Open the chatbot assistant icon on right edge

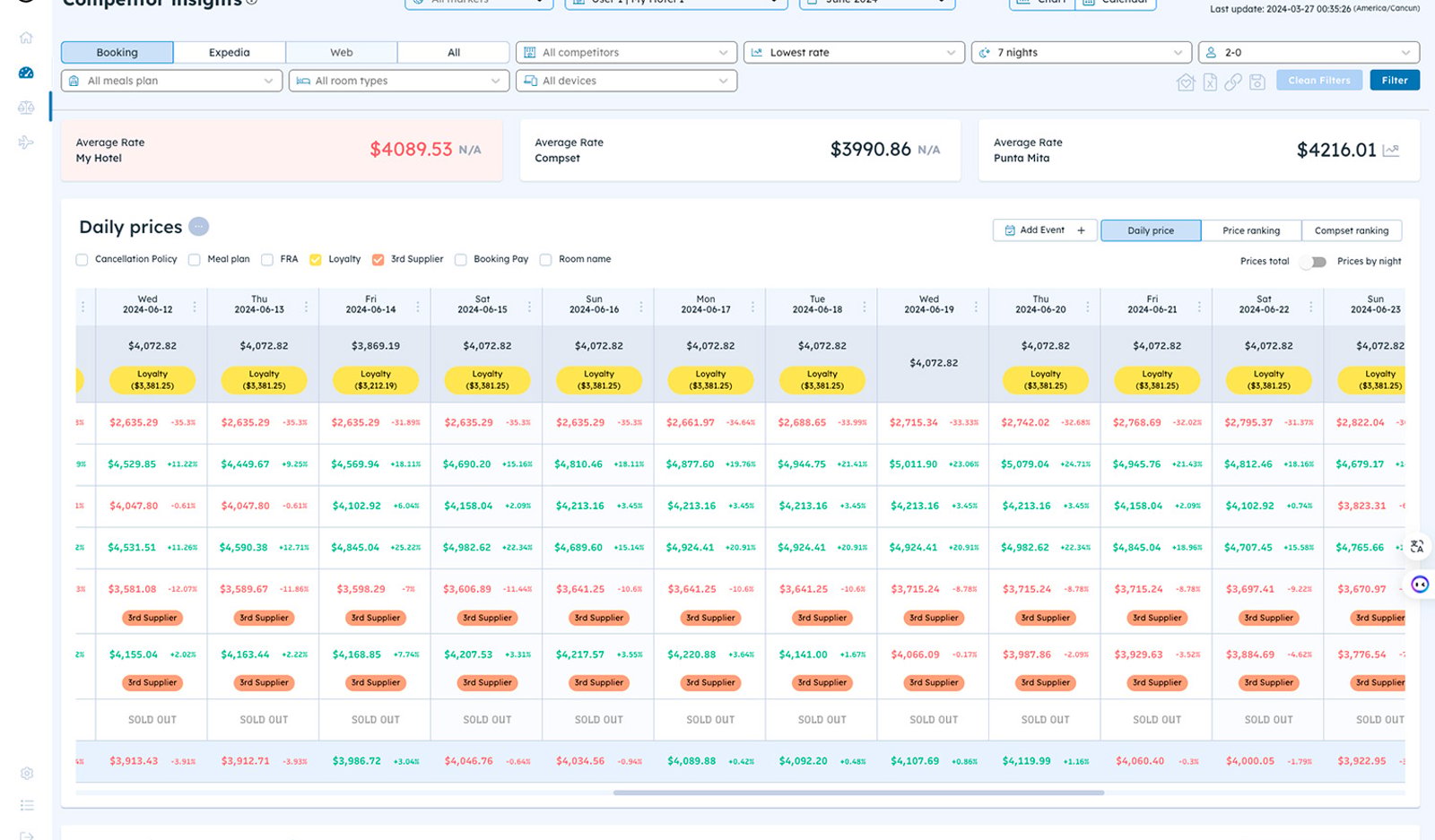tap(1419, 585)
